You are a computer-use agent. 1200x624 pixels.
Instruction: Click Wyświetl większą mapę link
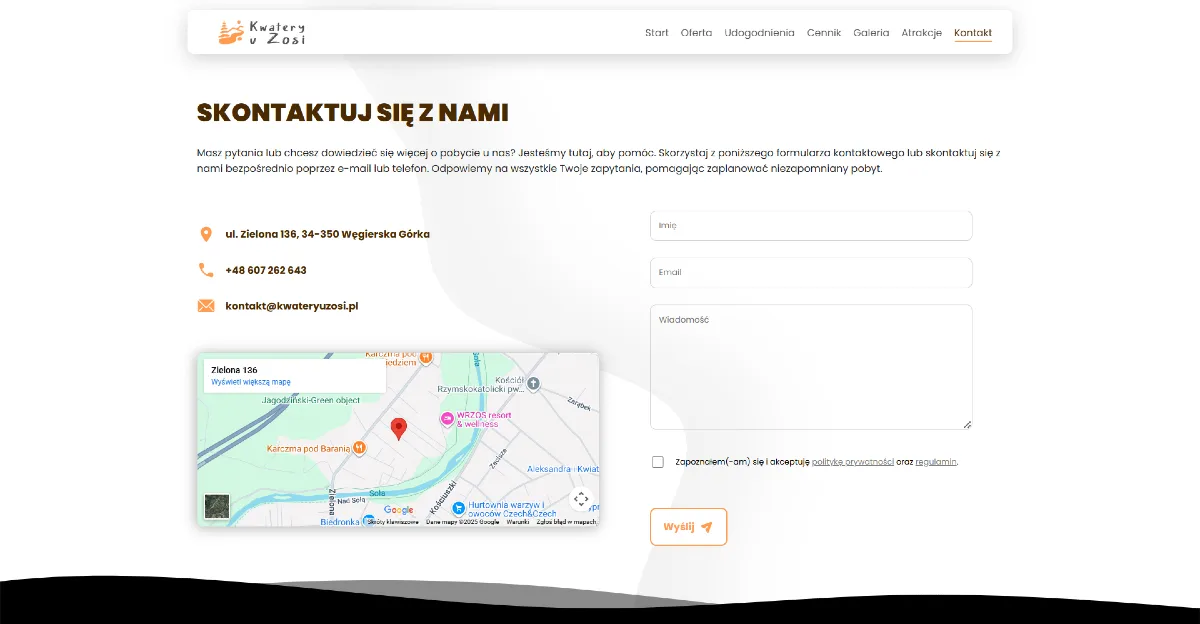pos(251,382)
